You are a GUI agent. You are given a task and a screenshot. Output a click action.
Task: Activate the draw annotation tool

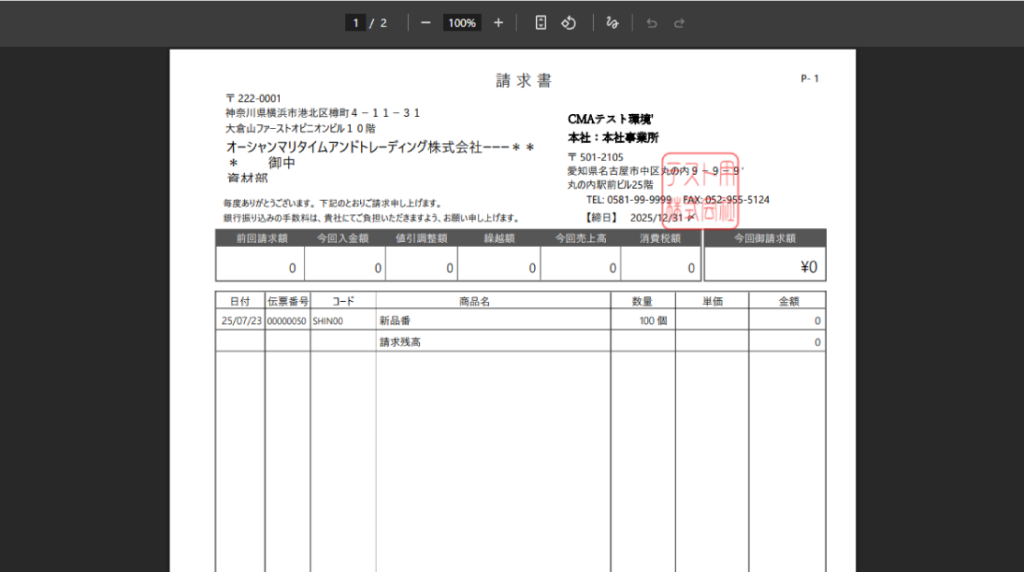click(612, 23)
